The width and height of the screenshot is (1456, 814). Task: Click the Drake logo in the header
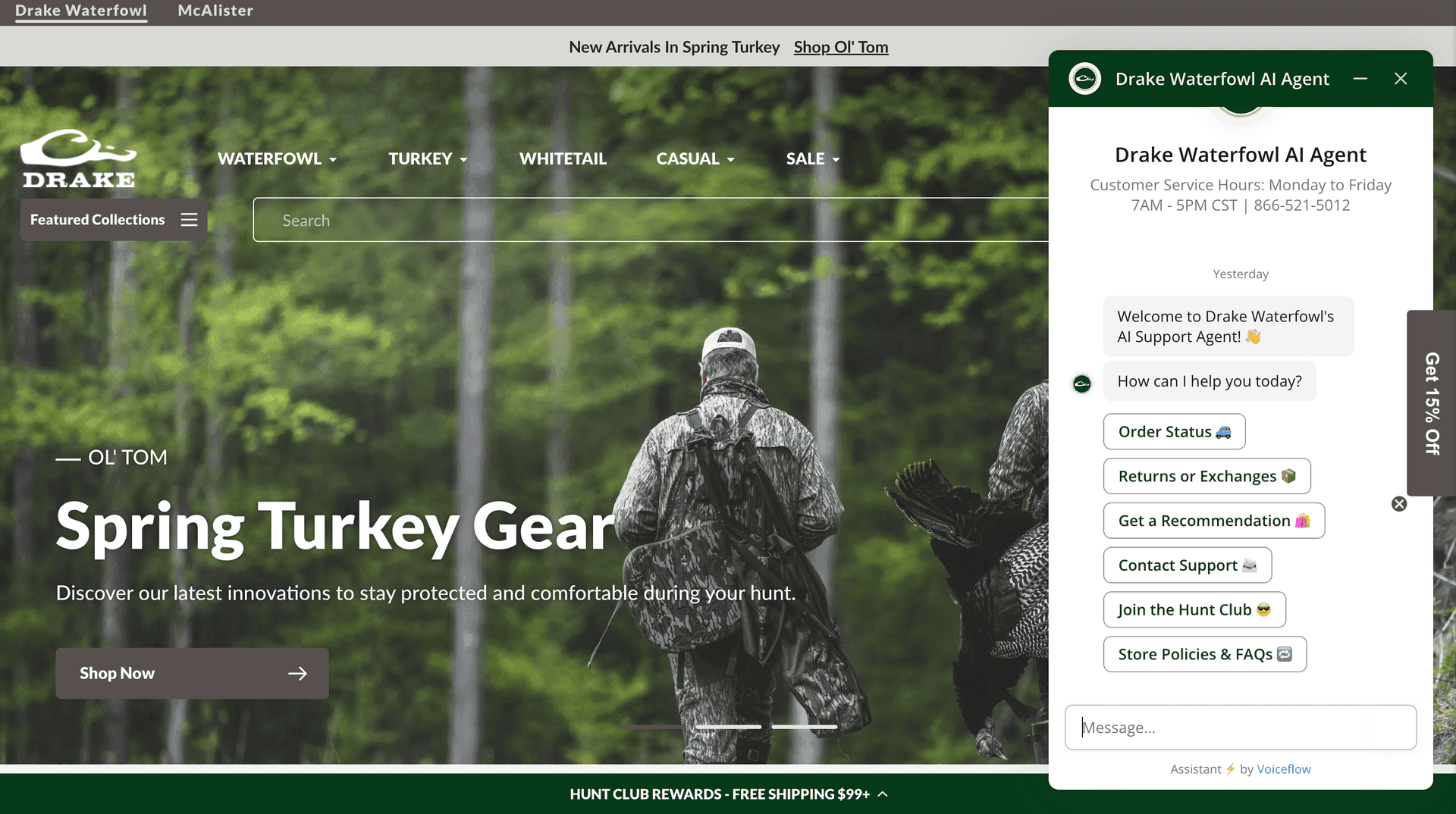coord(78,158)
